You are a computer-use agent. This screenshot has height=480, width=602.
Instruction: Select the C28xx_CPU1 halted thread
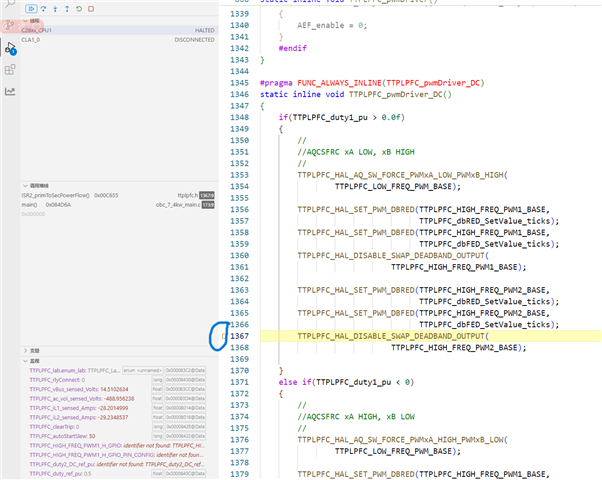click(118, 30)
